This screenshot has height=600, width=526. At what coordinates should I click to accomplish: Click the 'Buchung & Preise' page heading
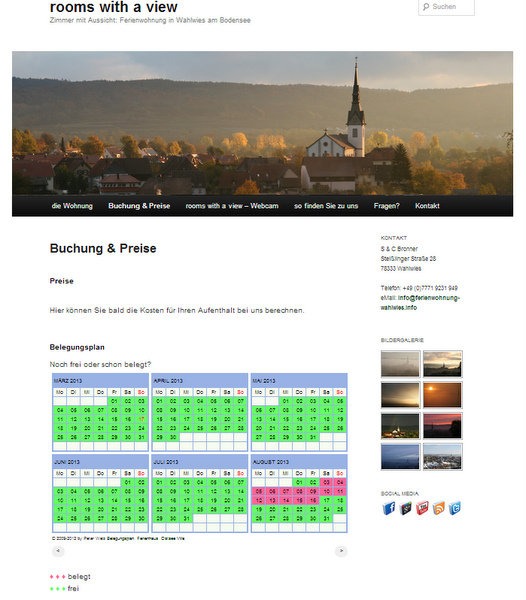[x=103, y=248]
